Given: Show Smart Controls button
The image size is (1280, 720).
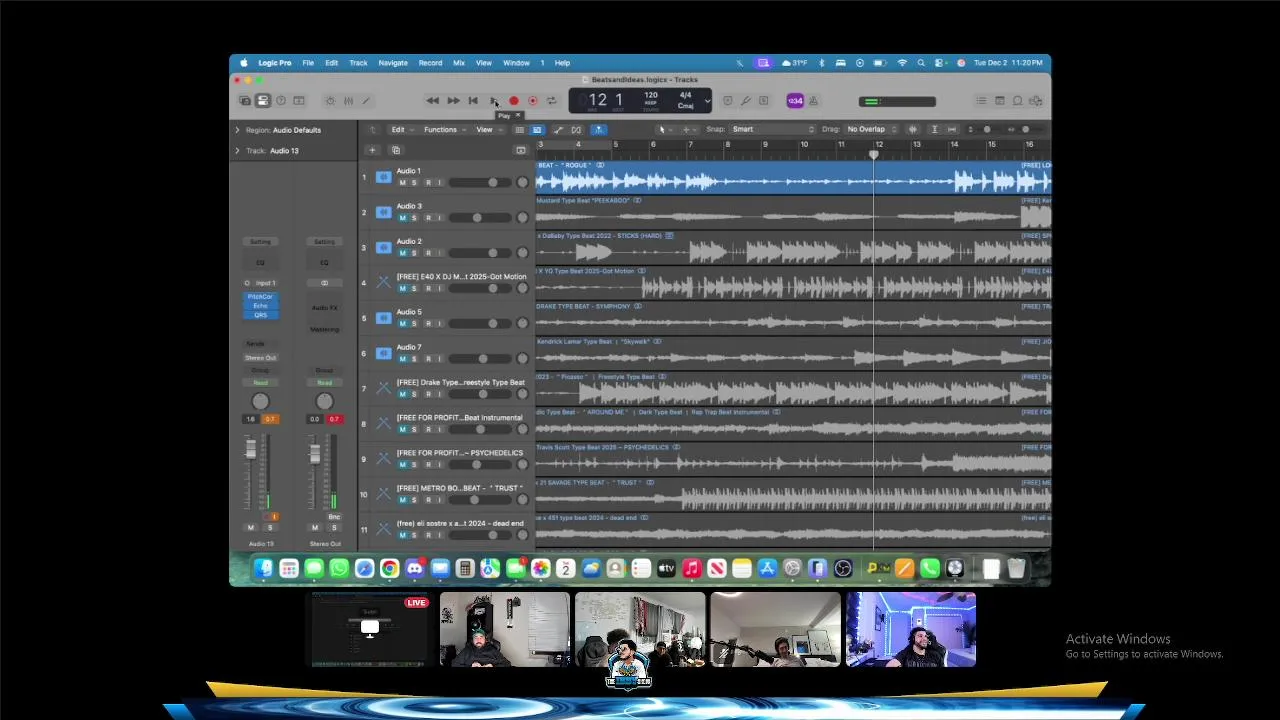Looking at the screenshot, I should (x=330, y=101).
